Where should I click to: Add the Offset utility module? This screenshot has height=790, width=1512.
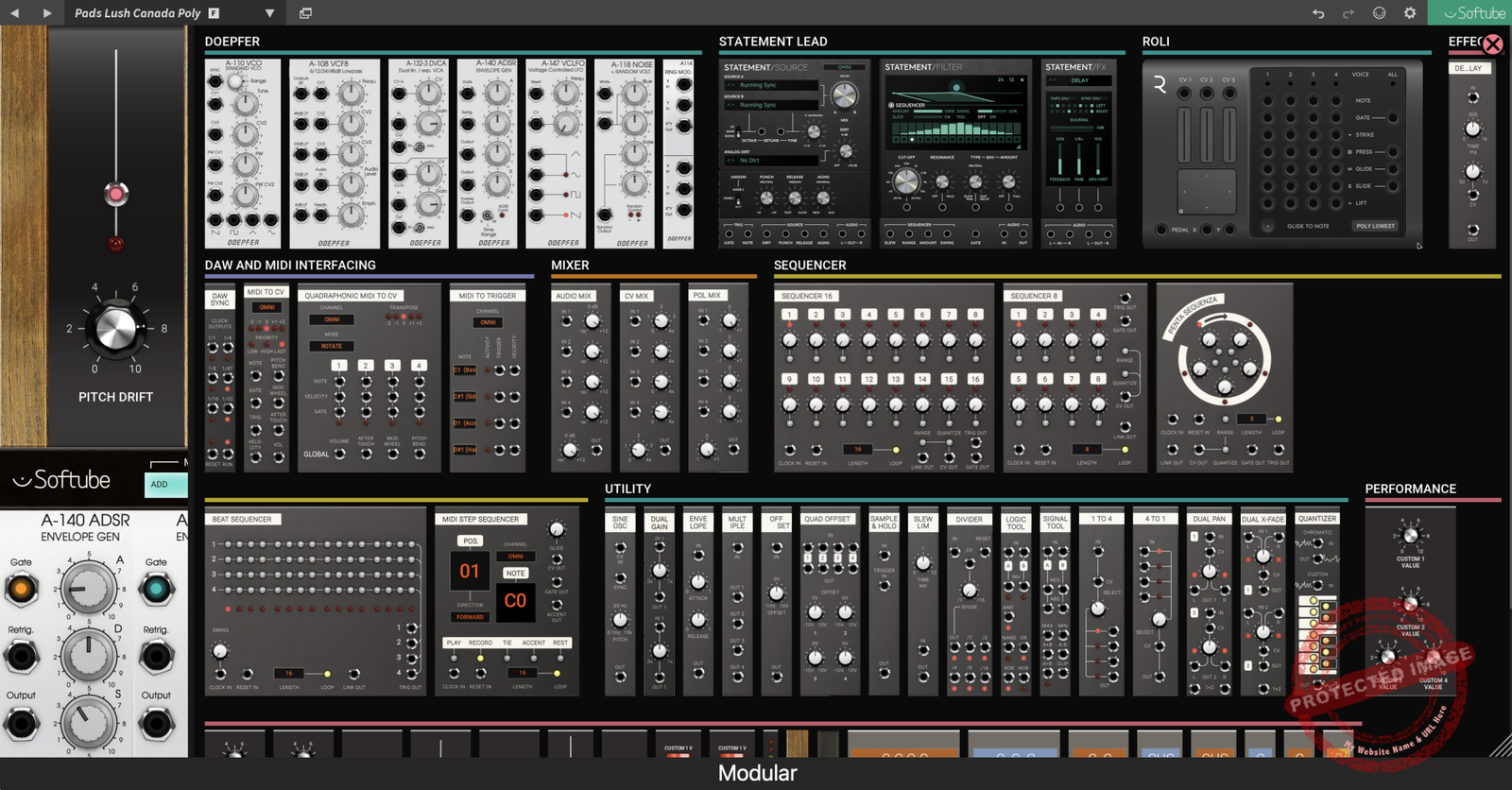pyautogui.click(x=776, y=602)
